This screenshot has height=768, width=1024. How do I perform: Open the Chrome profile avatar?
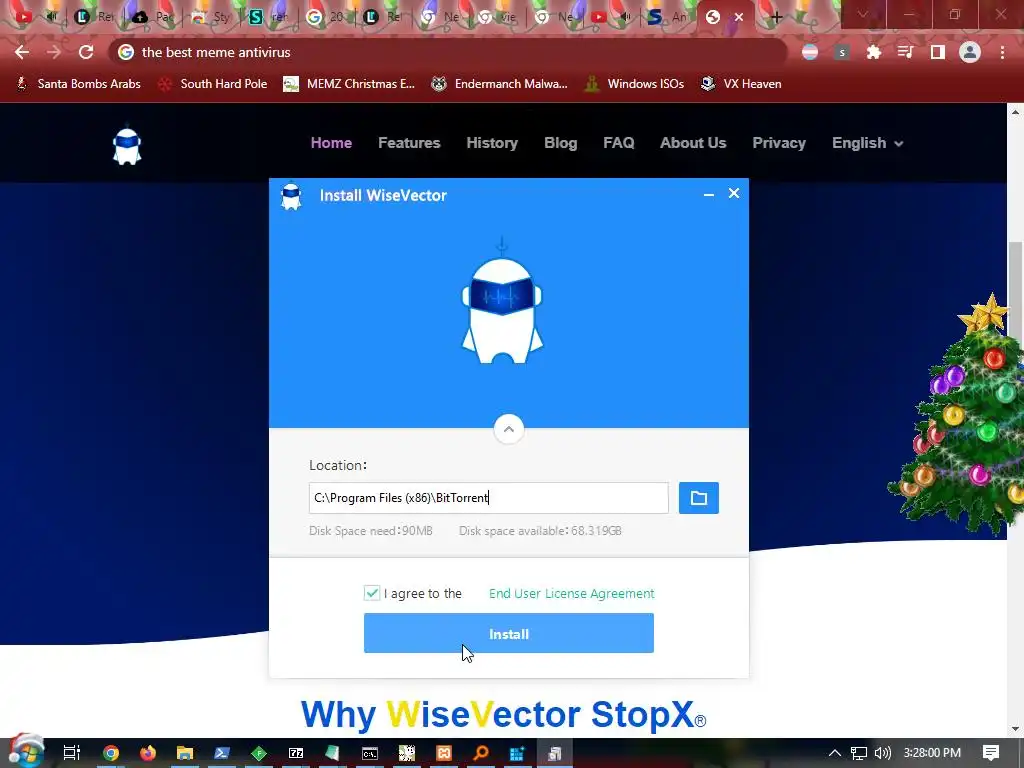click(x=970, y=52)
